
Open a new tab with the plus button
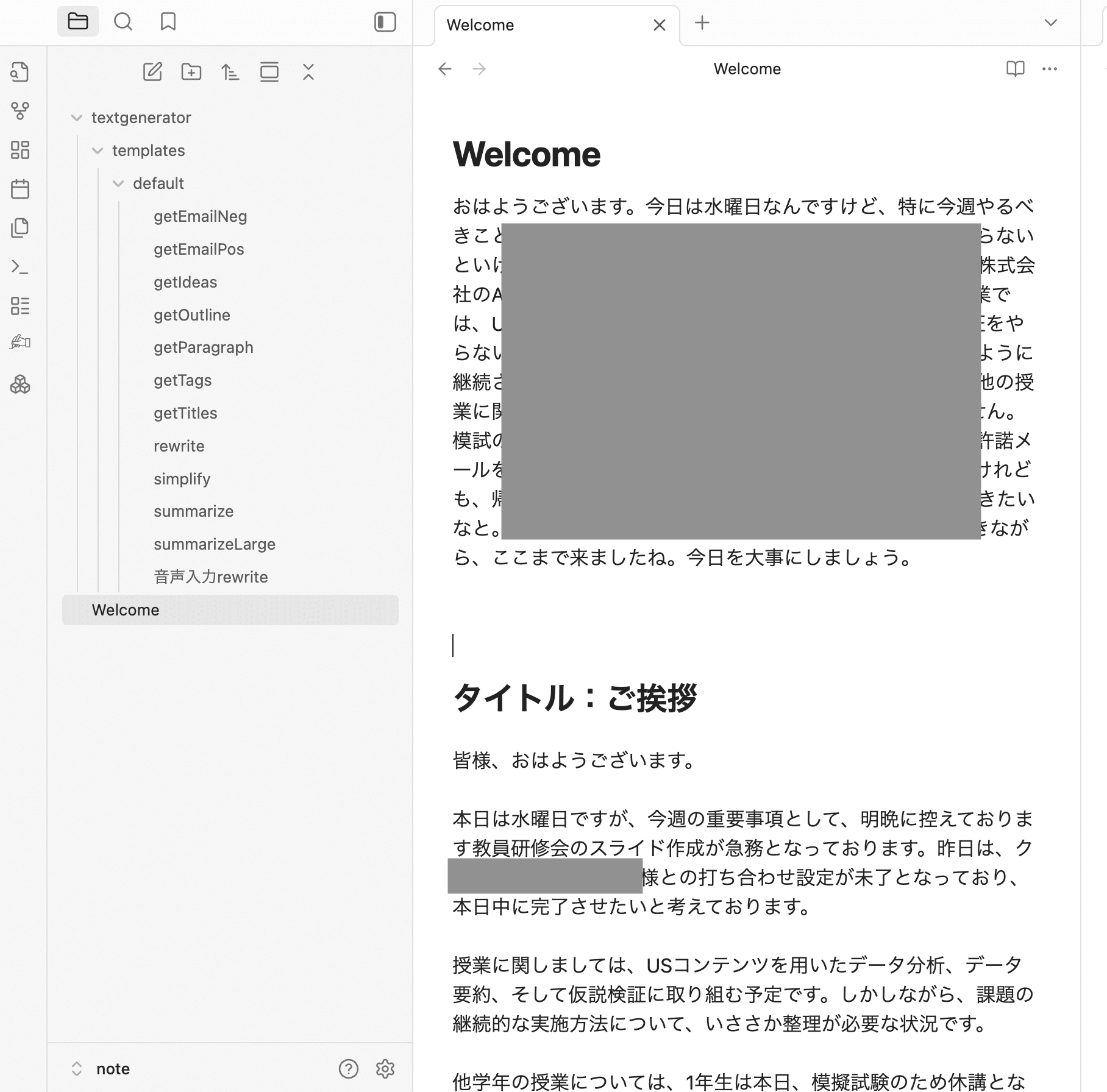702,23
